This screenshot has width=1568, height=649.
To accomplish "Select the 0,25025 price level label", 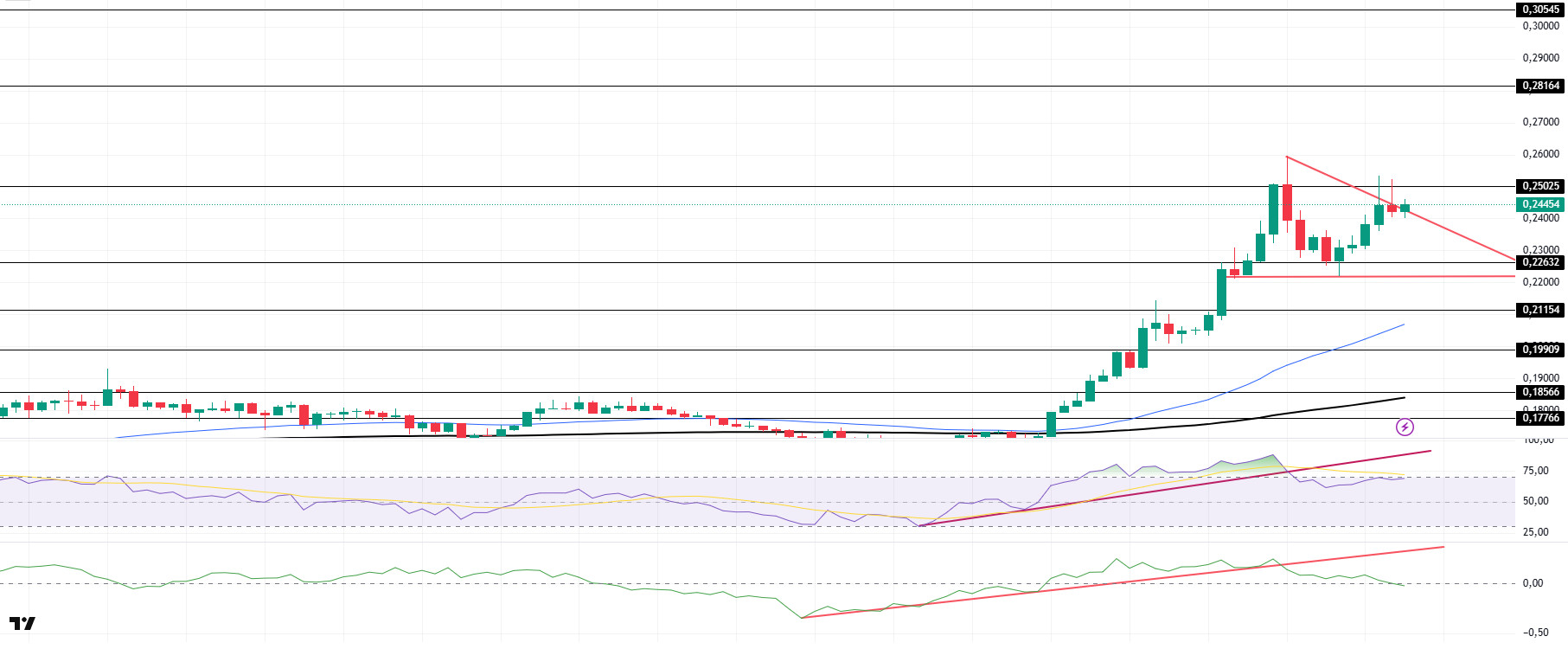I will pyautogui.click(x=1541, y=186).
